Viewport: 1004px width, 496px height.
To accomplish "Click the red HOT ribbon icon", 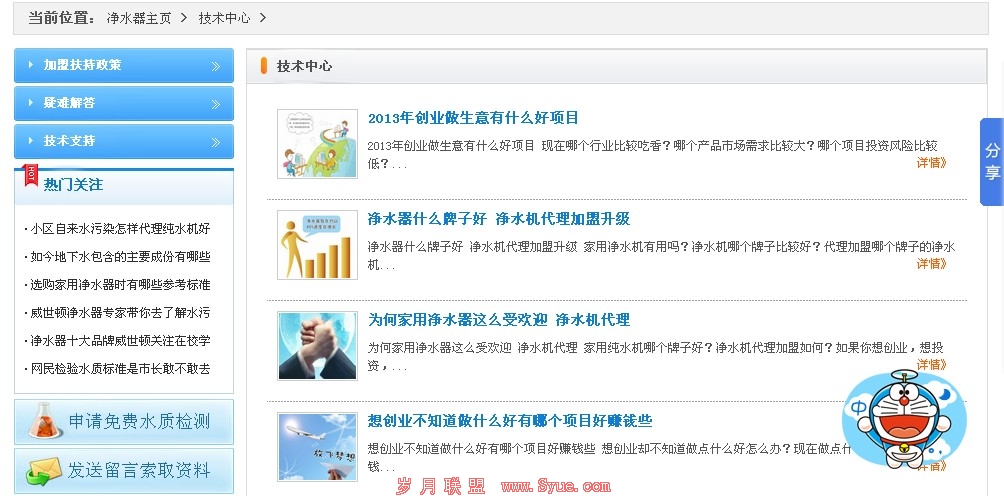I will click(30, 175).
